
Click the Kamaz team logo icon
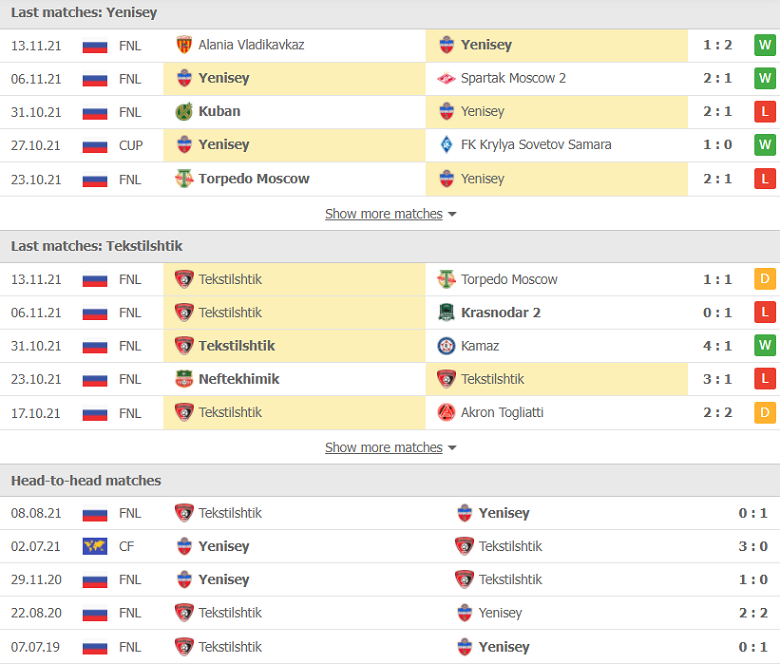coord(446,346)
